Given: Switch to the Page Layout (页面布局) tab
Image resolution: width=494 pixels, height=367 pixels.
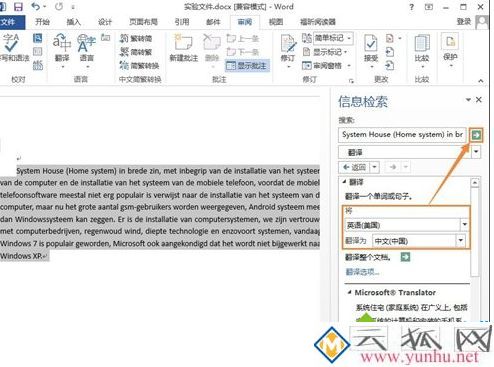Looking at the screenshot, I should [143, 22].
